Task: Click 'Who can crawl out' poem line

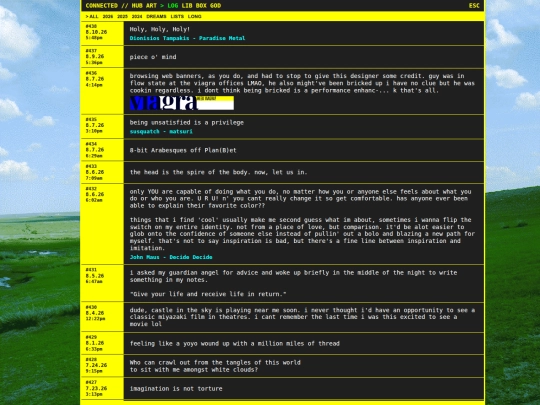Action: [x=215, y=363]
